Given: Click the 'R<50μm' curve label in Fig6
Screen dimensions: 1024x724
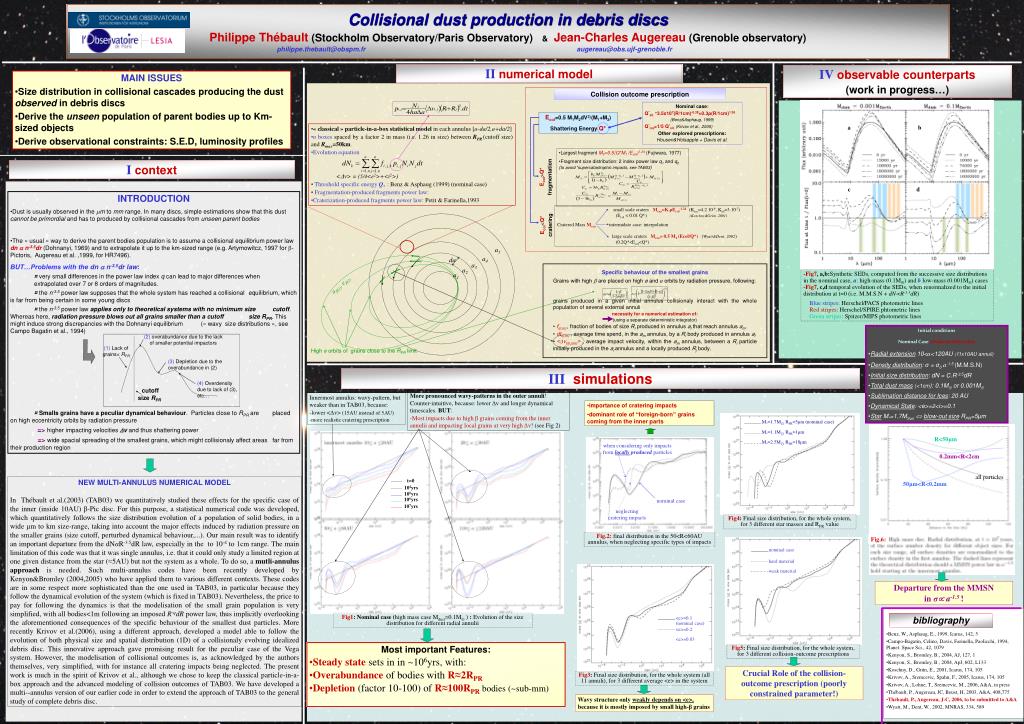Looking at the screenshot, I should coord(945,439).
